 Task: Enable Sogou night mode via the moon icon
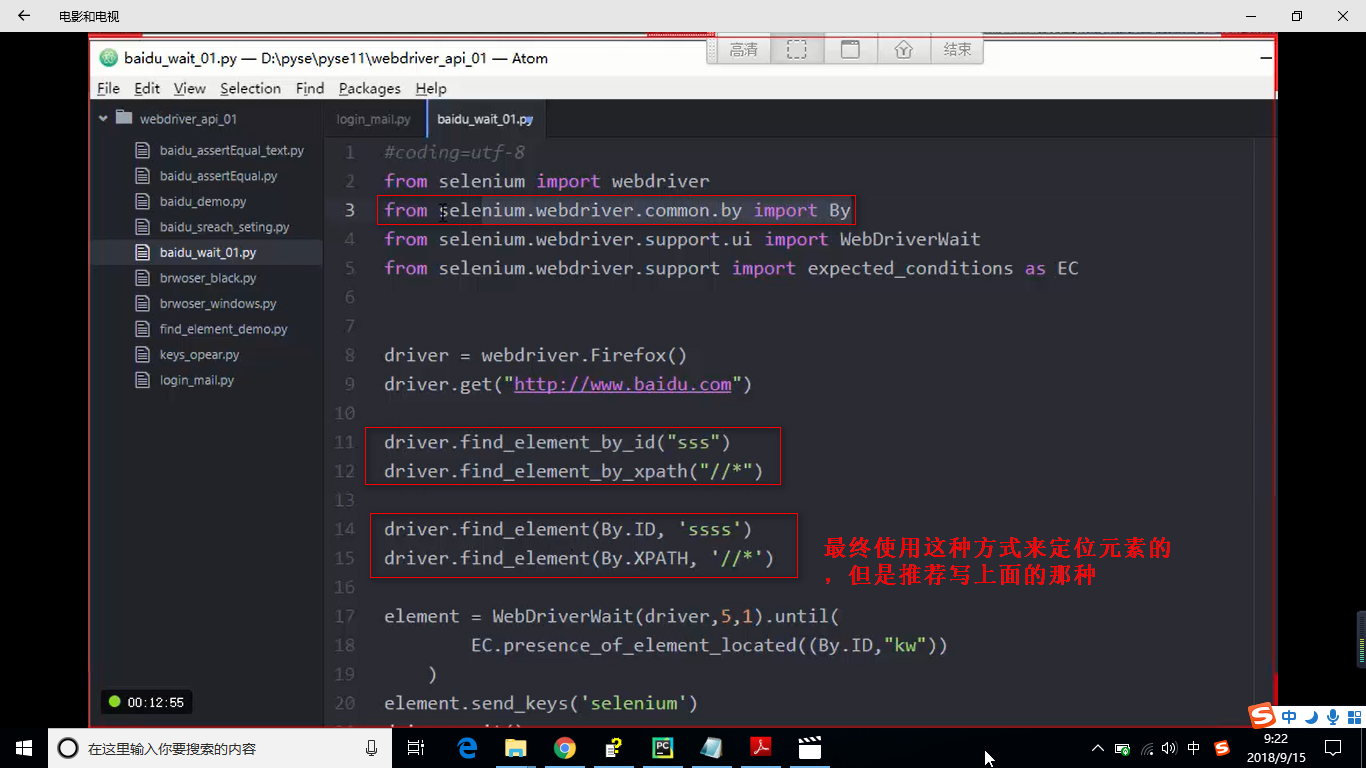click(1311, 716)
